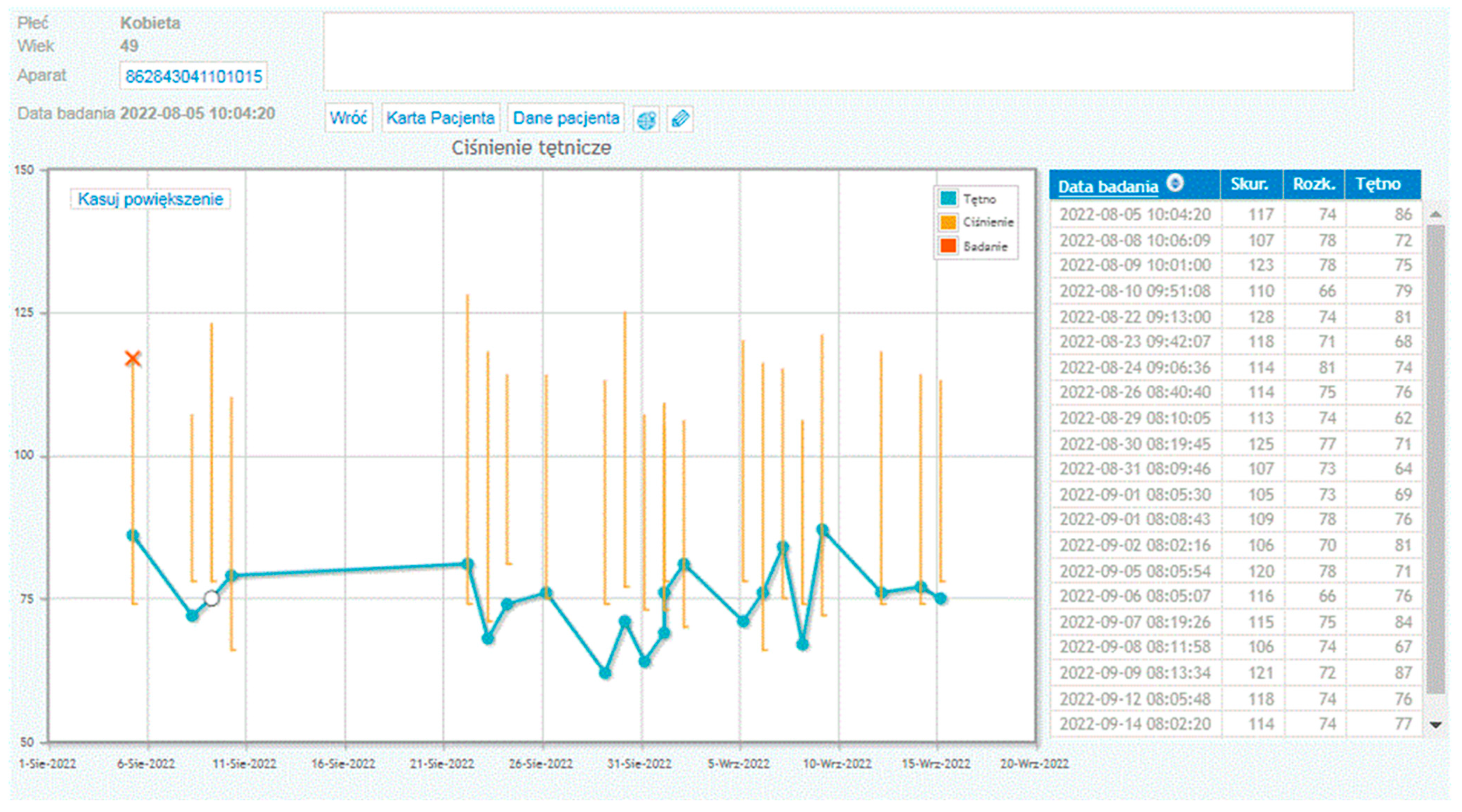Click the white hollow pulse point

(211, 598)
